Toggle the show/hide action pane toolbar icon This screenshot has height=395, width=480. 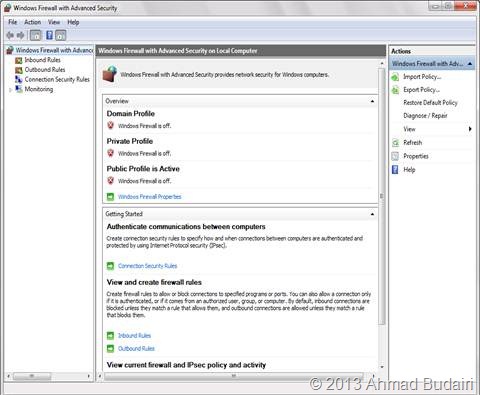(x=61, y=35)
